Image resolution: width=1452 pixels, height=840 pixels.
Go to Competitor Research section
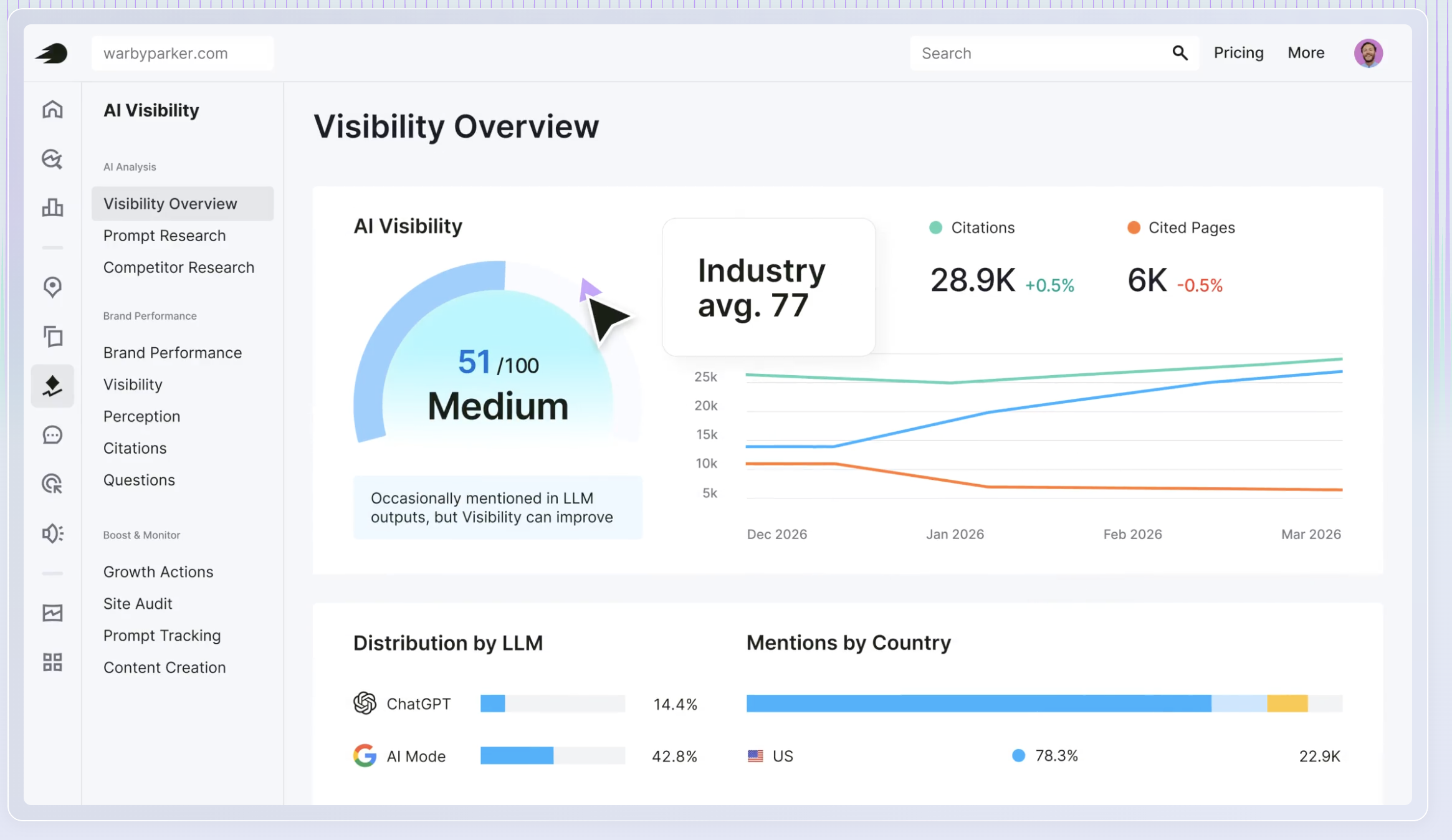(x=179, y=267)
